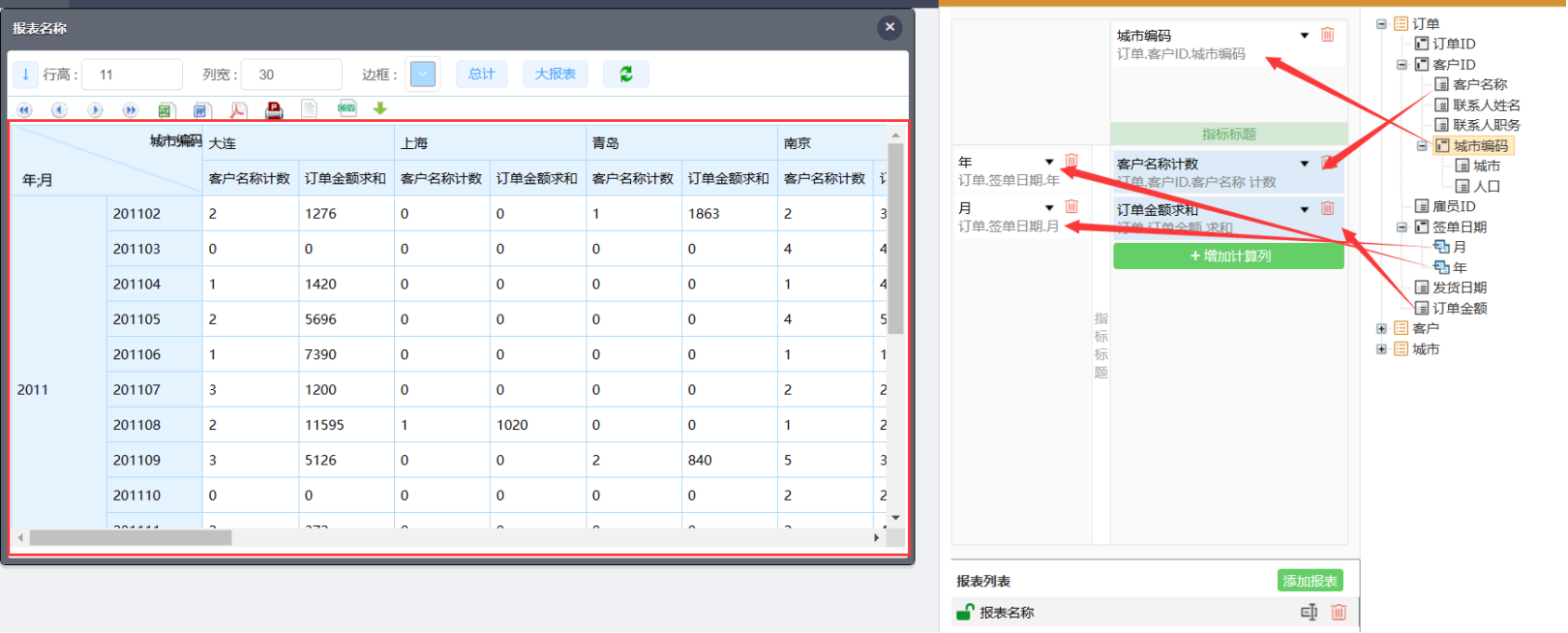The image size is (1568, 633).
Task: Export the report to Excel
Action: (166, 110)
